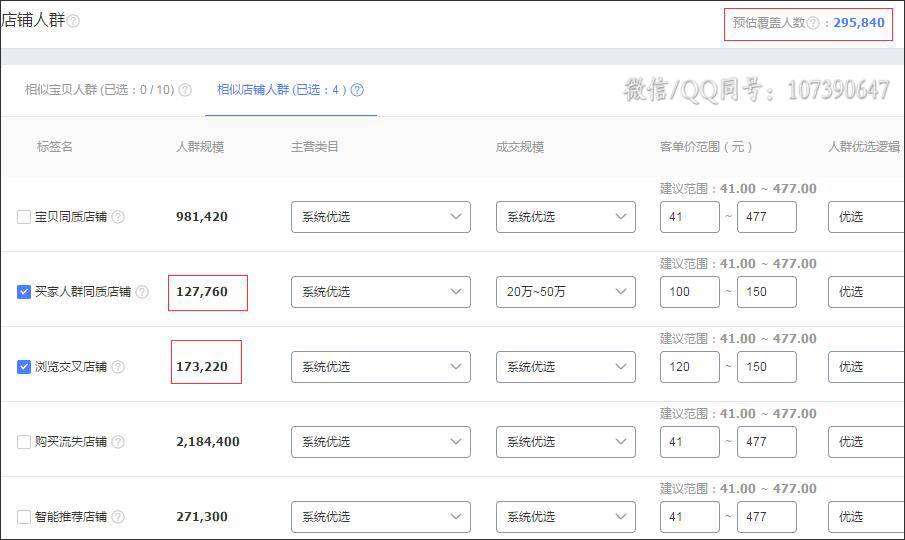Check the 智能推荐店铺 checkbox
Image resolution: width=905 pixels, height=540 pixels.
pyautogui.click(x=24, y=517)
